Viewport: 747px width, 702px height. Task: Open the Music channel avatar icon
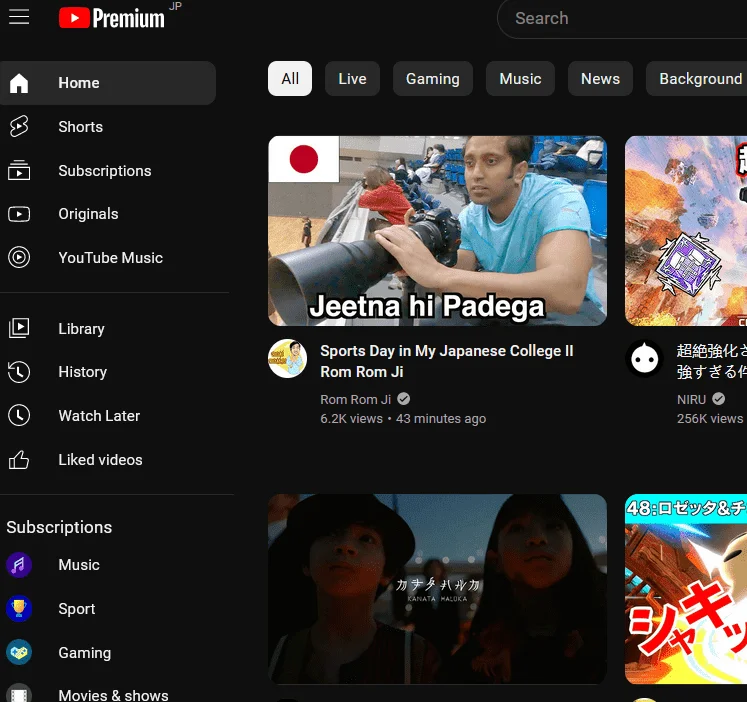[x=19, y=565]
